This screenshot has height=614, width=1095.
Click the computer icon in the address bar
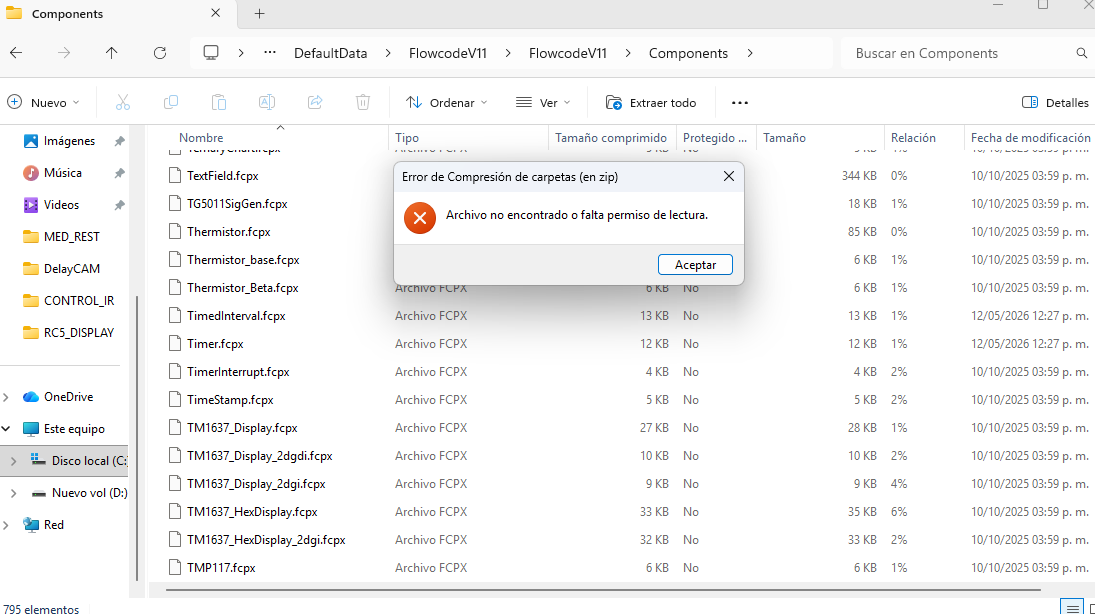click(x=211, y=53)
